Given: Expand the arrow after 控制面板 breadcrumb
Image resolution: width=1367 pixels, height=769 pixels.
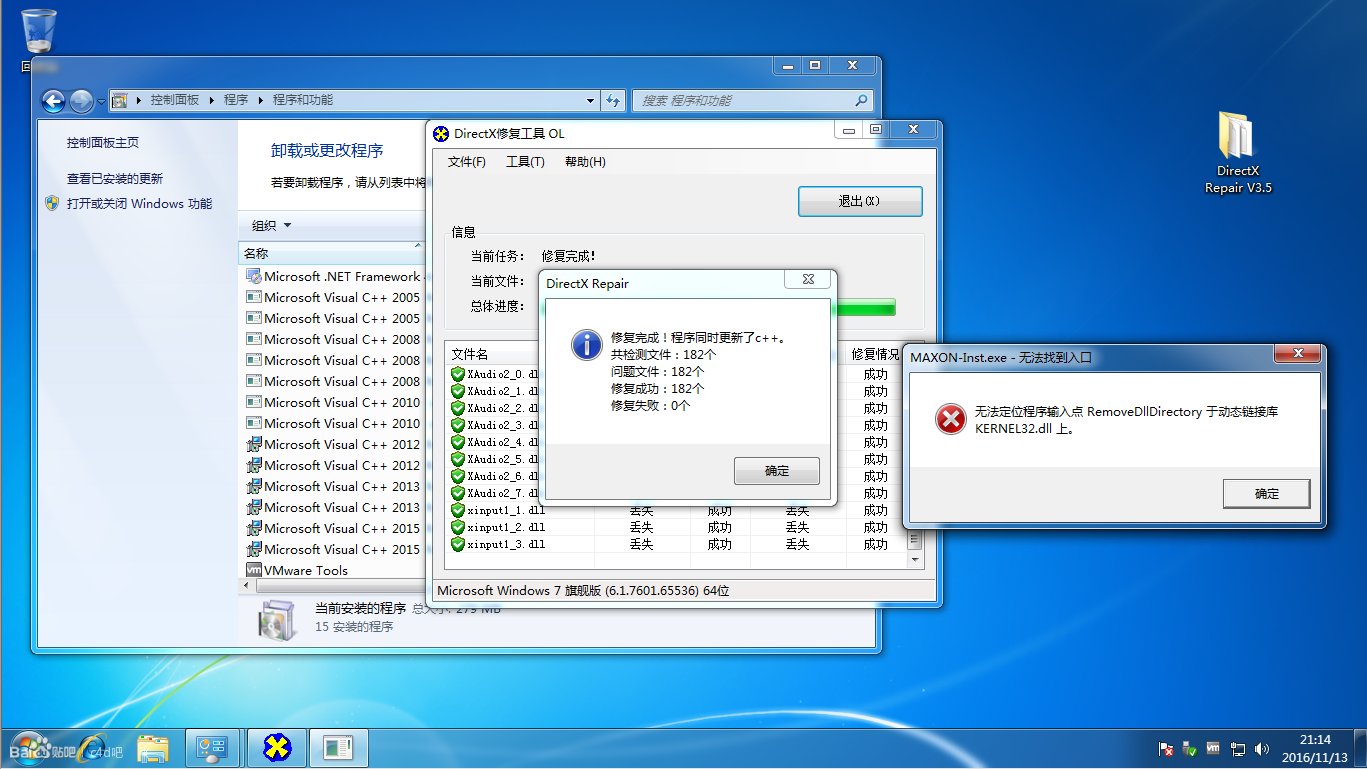Looking at the screenshot, I should click(212, 100).
